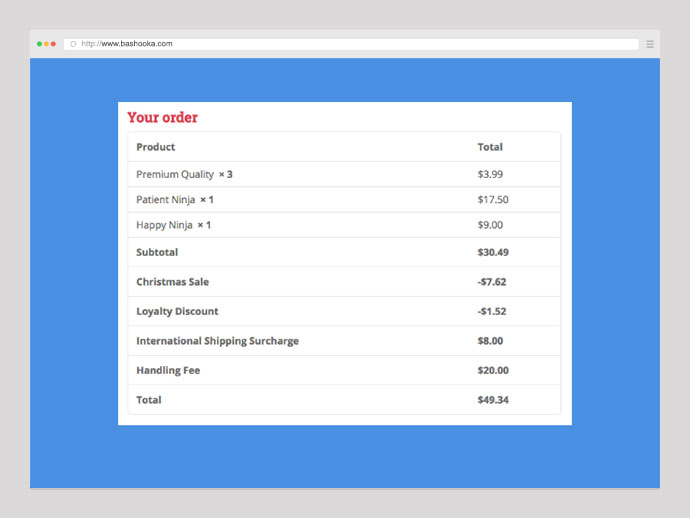Image resolution: width=690 pixels, height=518 pixels.
Task: Select 'Happy Ninja × 1' product row
Action: [344, 225]
